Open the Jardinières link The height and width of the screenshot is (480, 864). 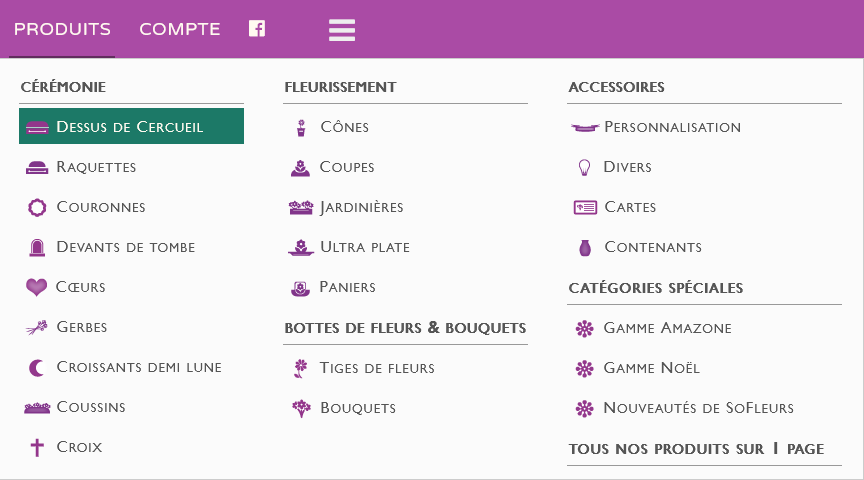[x=361, y=207]
